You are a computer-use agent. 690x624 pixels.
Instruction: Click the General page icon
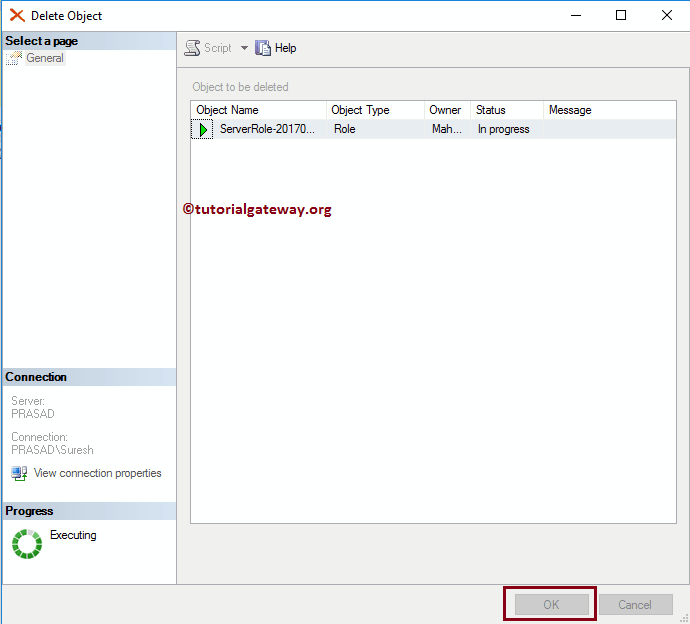tap(14, 58)
